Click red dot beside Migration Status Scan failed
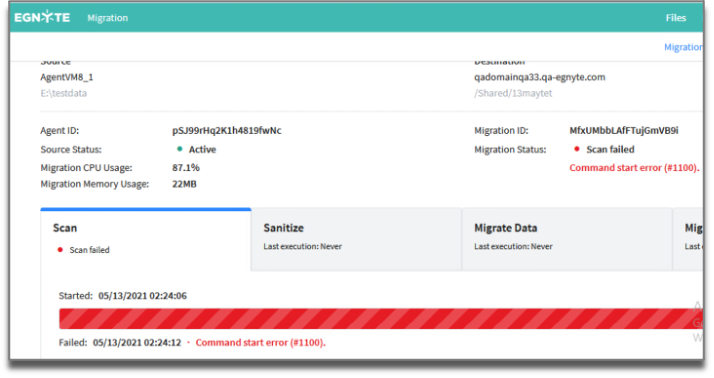This screenshot has height=378, width=714. (576, 149)
